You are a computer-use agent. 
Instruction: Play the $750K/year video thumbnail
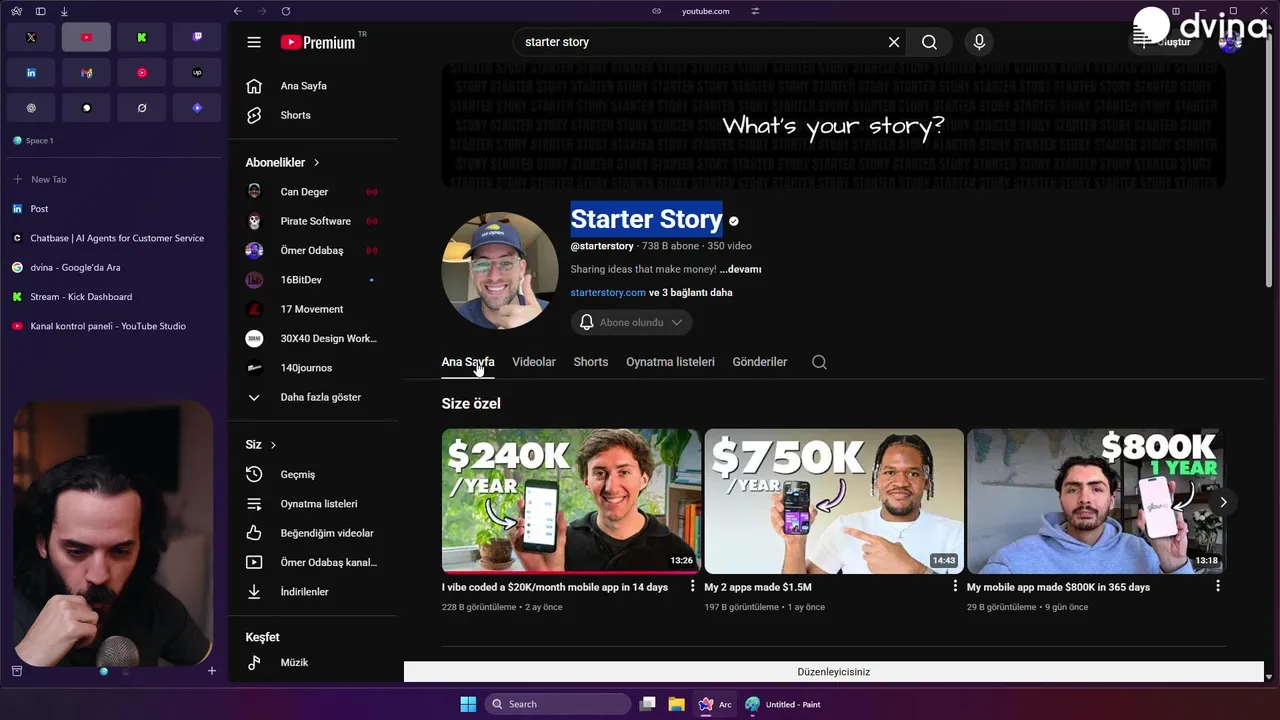(834, 501)
